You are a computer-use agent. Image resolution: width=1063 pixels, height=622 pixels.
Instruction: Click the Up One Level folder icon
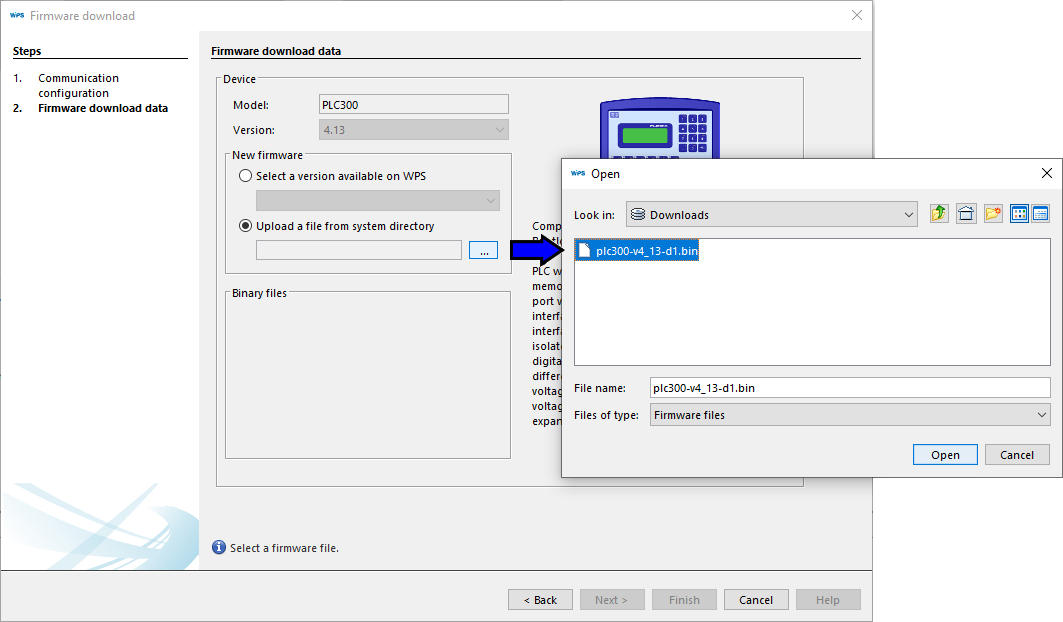click(x=939, y=214)
